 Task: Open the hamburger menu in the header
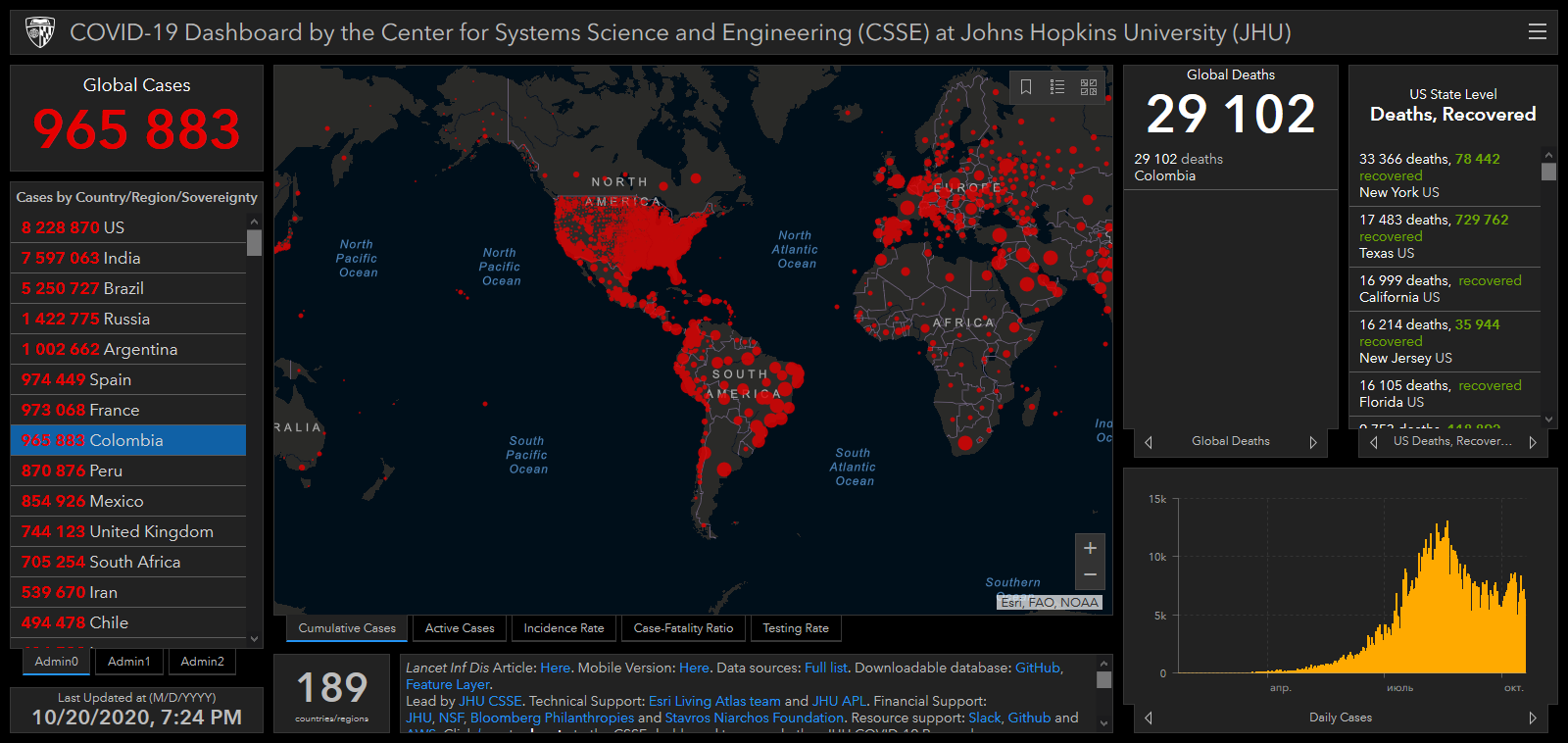[1537, 32]
